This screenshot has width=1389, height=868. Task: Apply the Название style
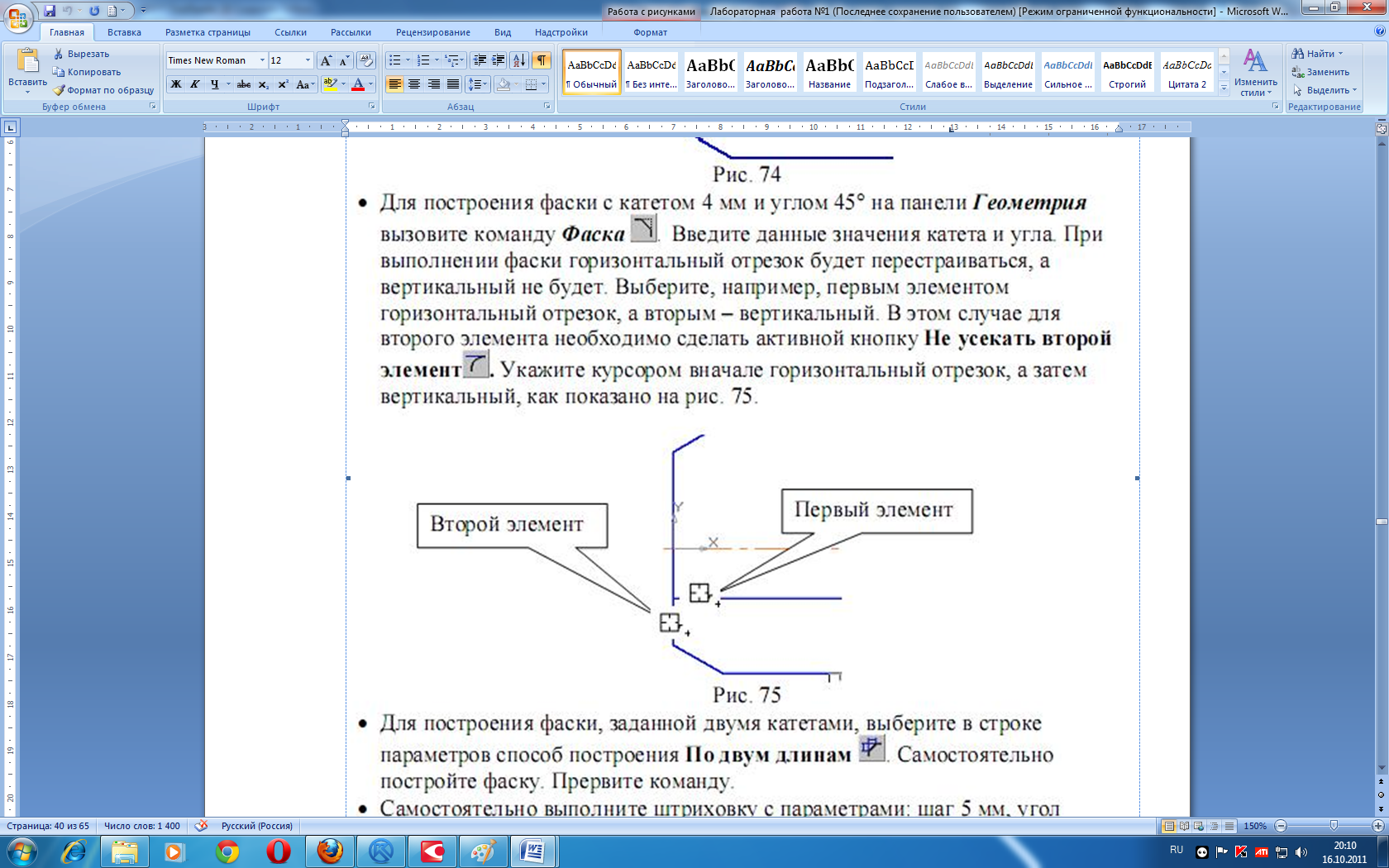829,72
